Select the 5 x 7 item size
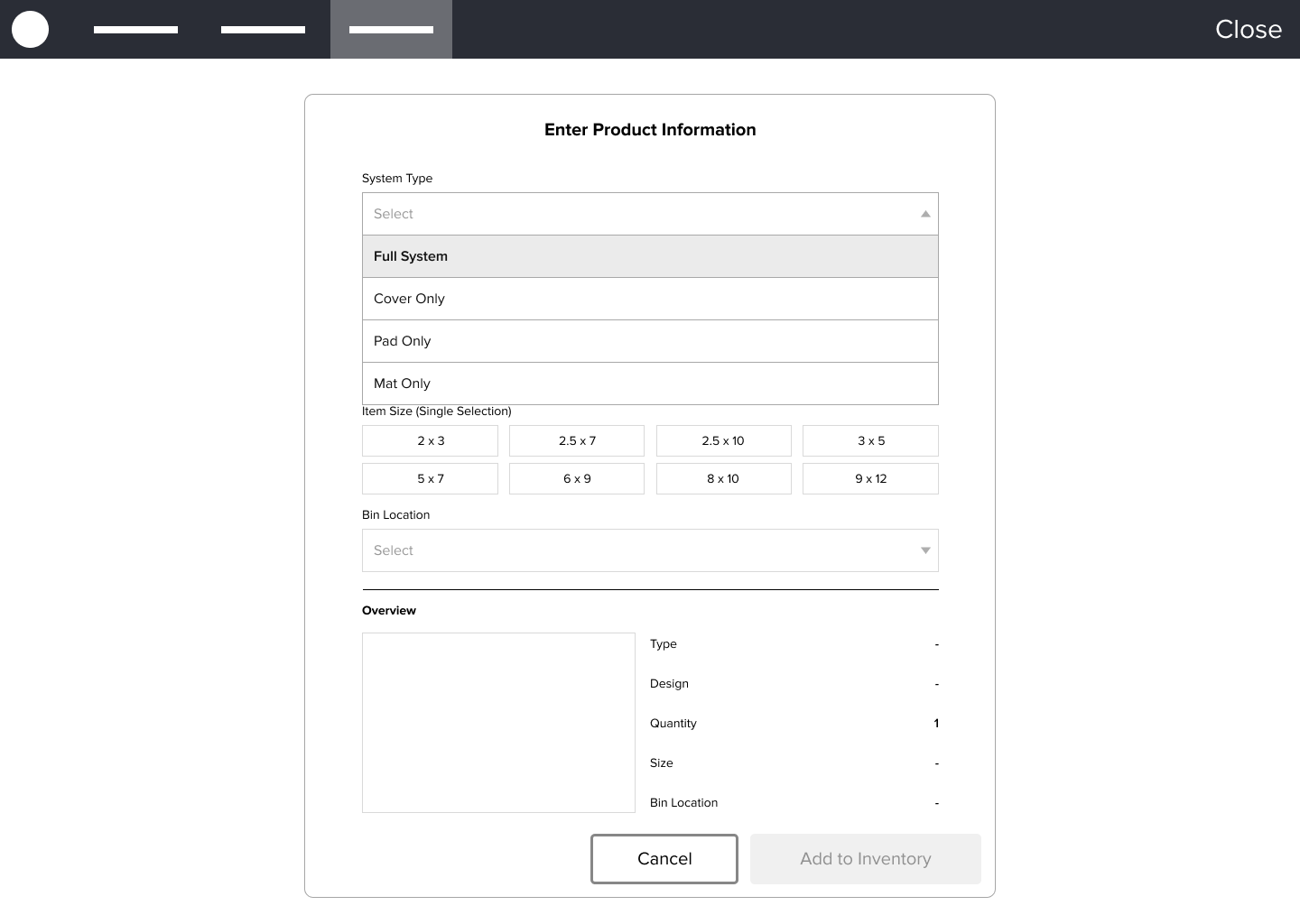Image resolution: width=1300 pixels, height=924 pixels. pyautogui.click(x=430, y=479)
